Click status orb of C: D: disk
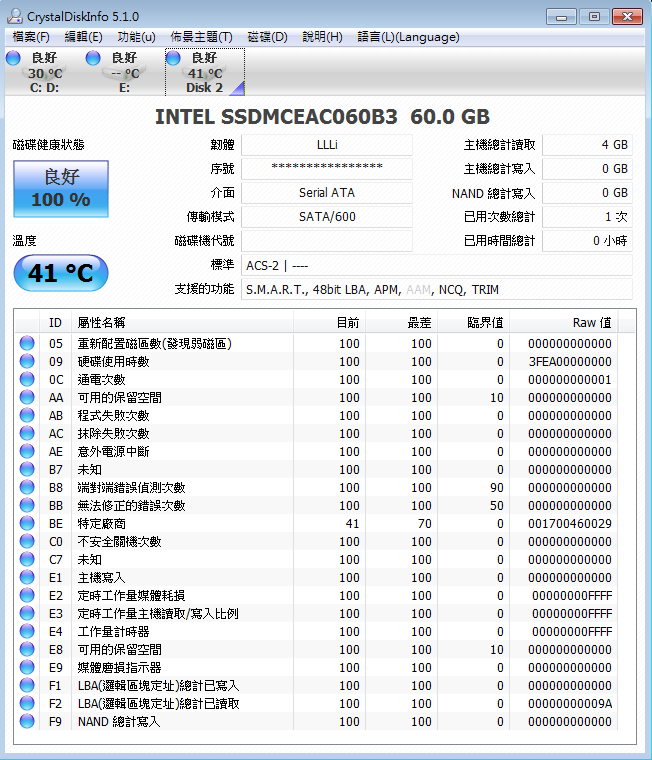The image size is (652, 760). click(x=13, y=59)
